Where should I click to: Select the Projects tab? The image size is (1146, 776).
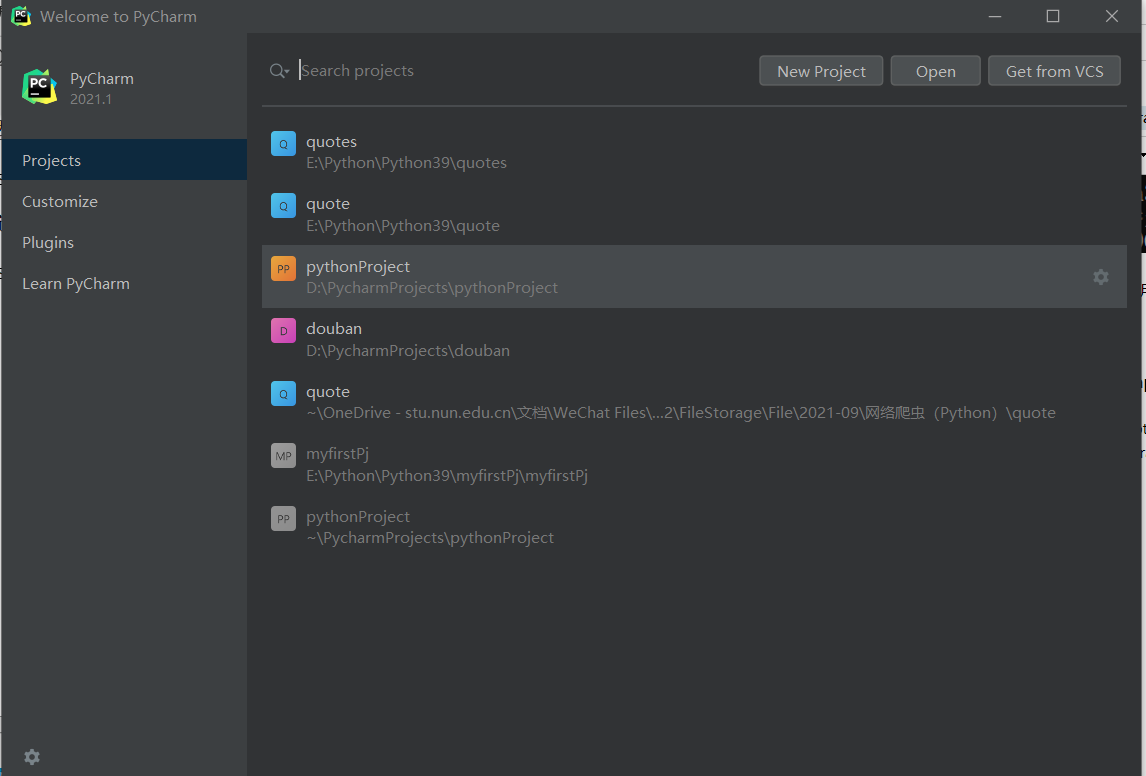click(x=124, y=160)
